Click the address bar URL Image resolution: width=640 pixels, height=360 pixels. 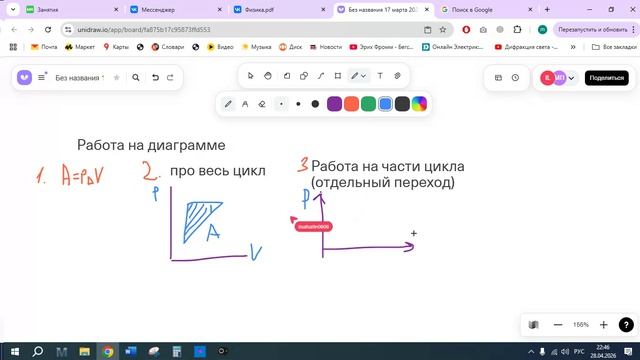(x=144, y=29)
